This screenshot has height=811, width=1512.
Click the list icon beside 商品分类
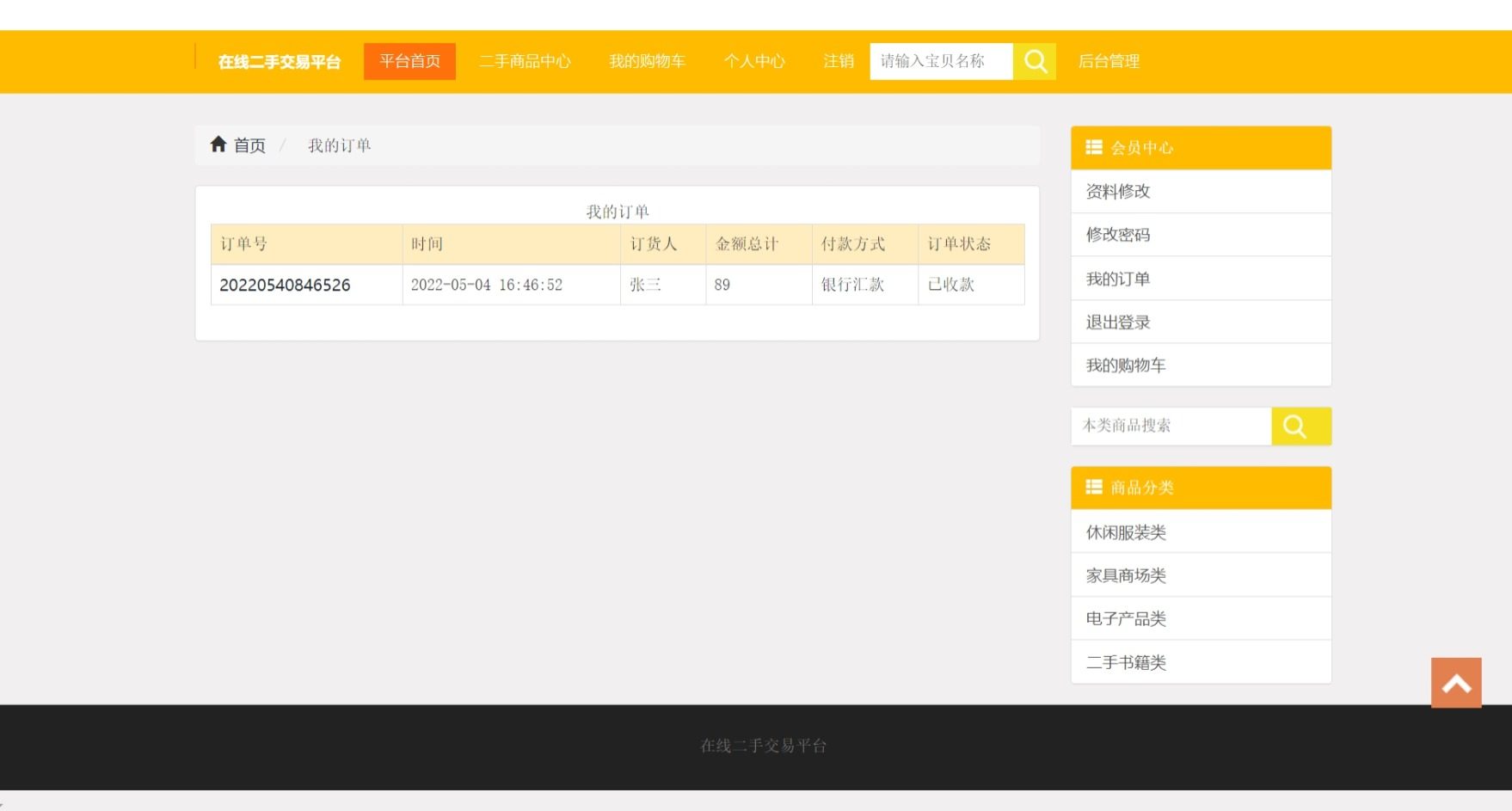pyautogui.click(x=1093, y=487)
